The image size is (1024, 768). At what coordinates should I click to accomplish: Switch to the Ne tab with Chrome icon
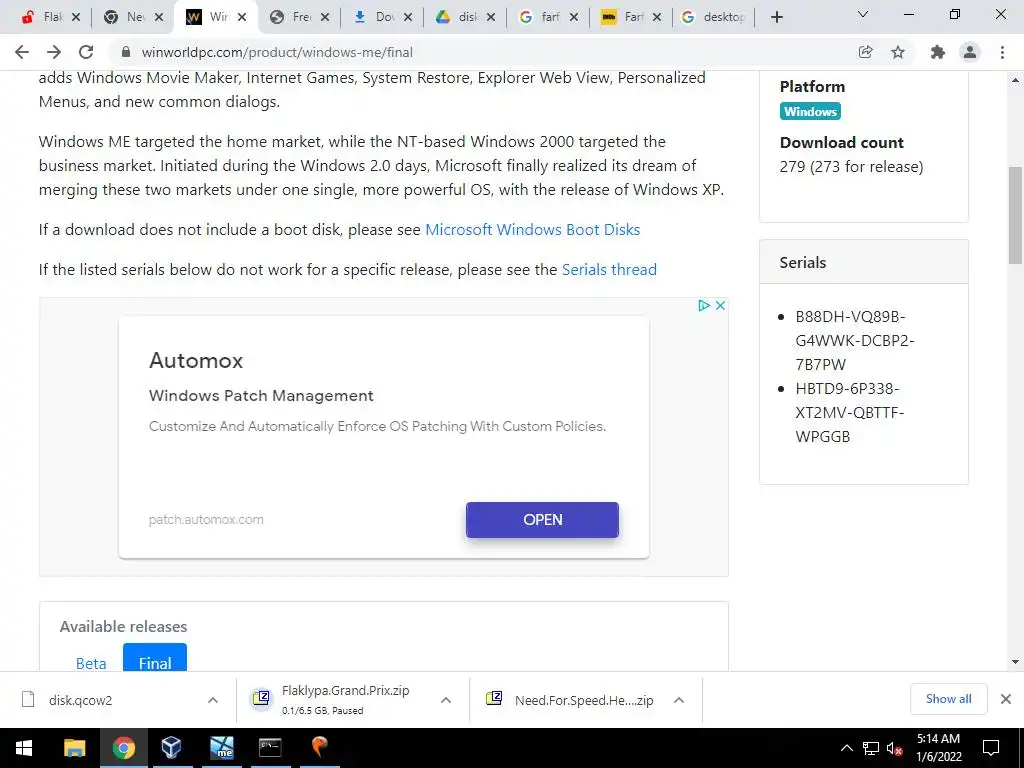point(125,17)
